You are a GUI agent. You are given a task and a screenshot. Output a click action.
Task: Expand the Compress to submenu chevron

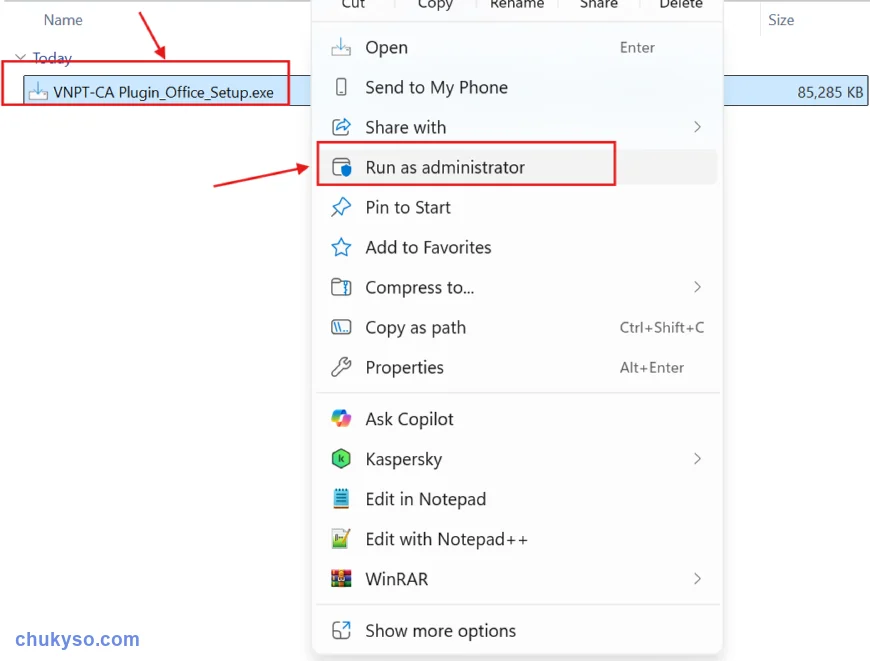tap(697, 287)
